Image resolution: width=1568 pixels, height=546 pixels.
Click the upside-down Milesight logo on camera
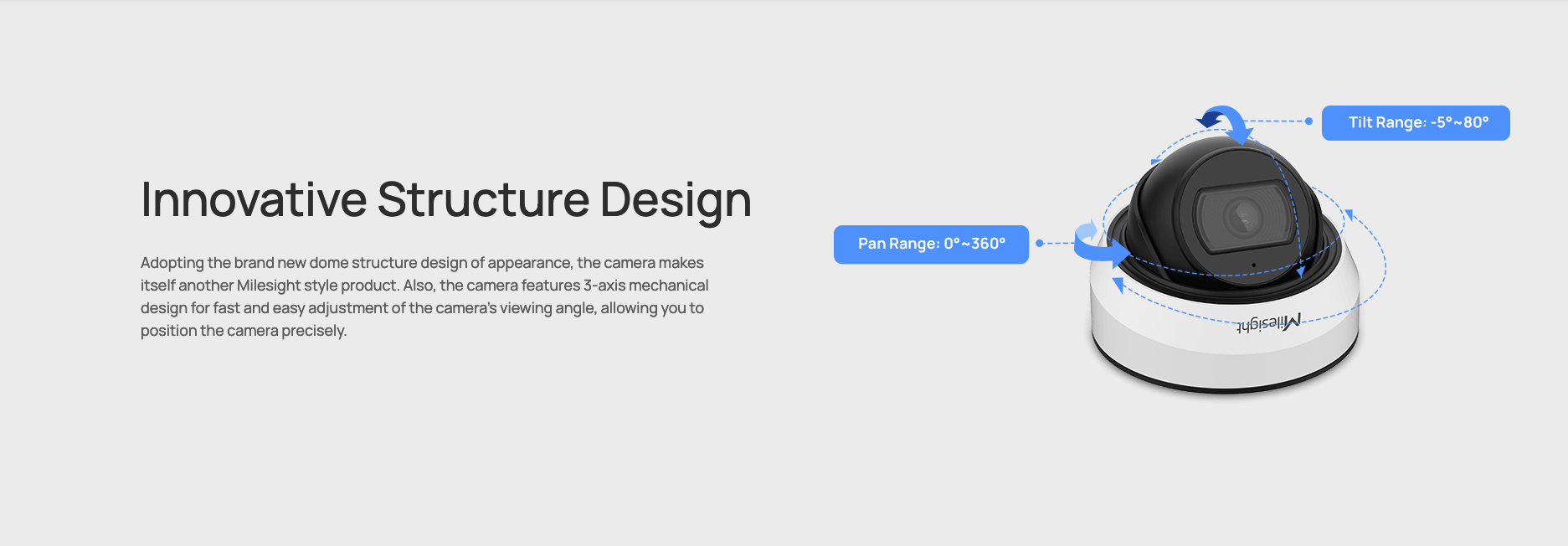pyautogui.click(x=1269, y=322)
